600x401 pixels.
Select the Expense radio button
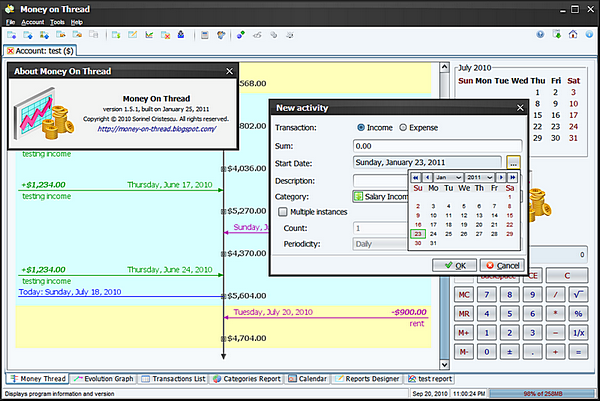coord(403,127)
